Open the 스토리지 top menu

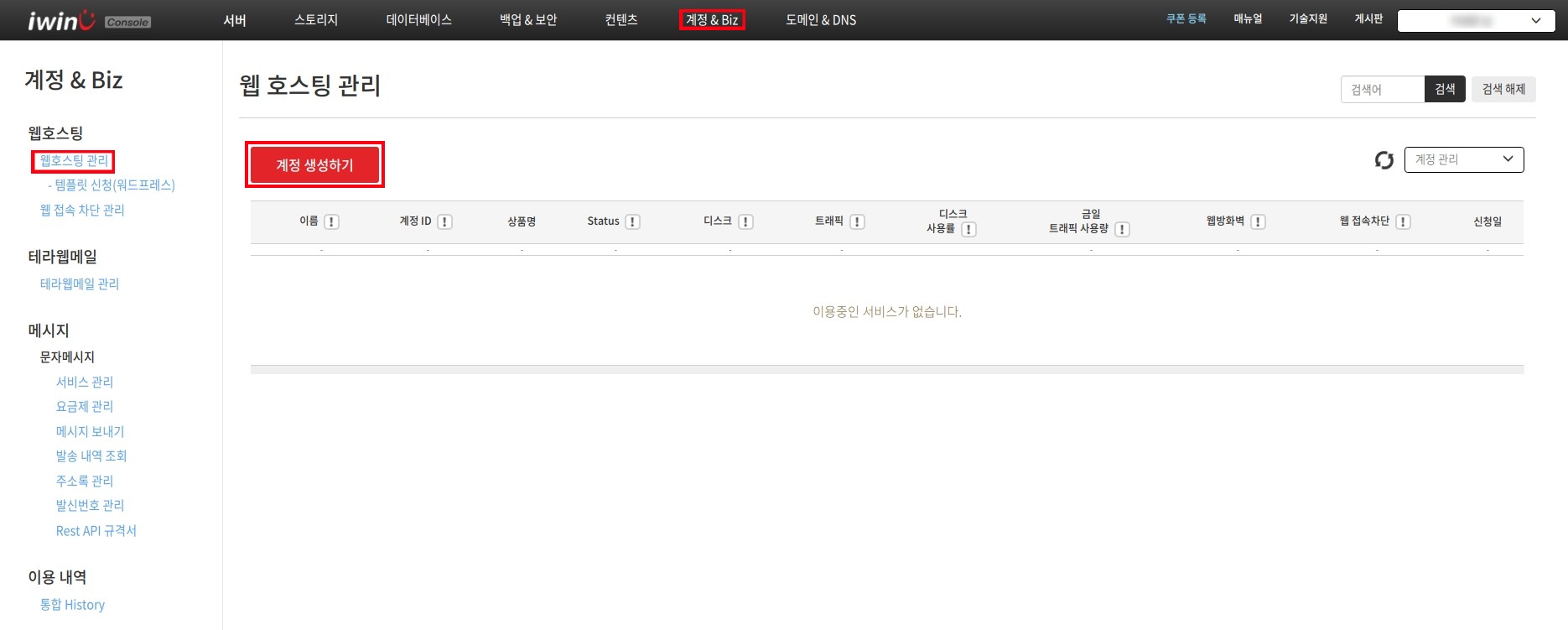(x=316, y=20)
